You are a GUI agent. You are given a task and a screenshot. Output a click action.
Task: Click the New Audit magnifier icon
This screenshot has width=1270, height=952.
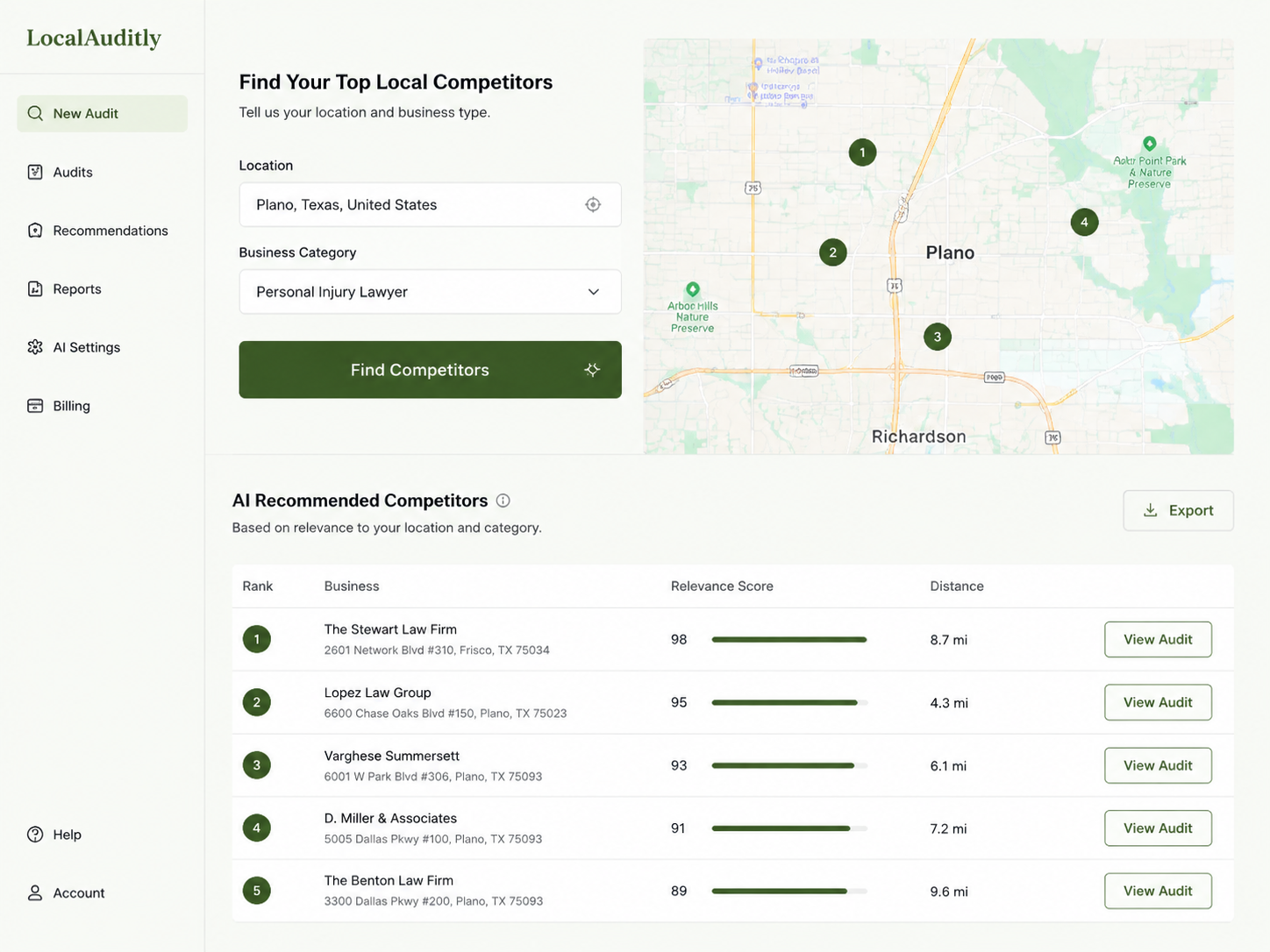[x=35, y=113]
